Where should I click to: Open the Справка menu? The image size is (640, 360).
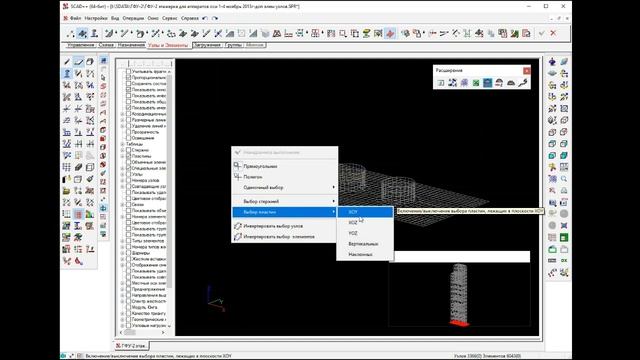190,18
